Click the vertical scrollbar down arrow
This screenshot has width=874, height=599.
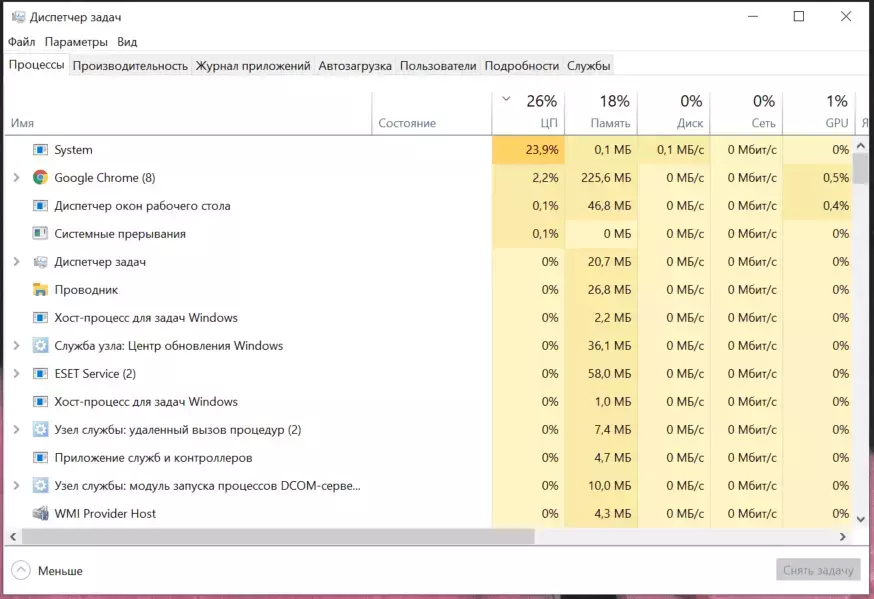coord(861,519)
